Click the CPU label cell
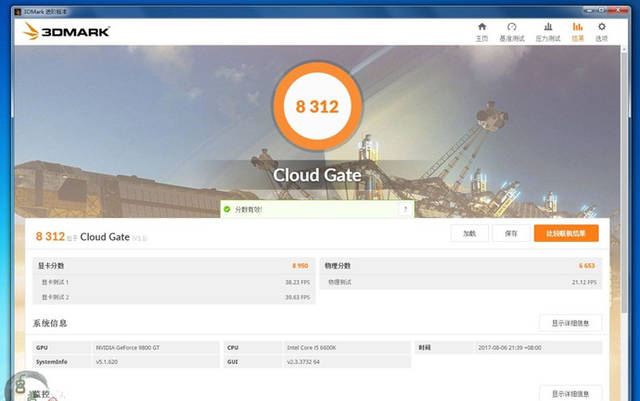The height and width of the screenshot is (401, 640). (253, 348)
